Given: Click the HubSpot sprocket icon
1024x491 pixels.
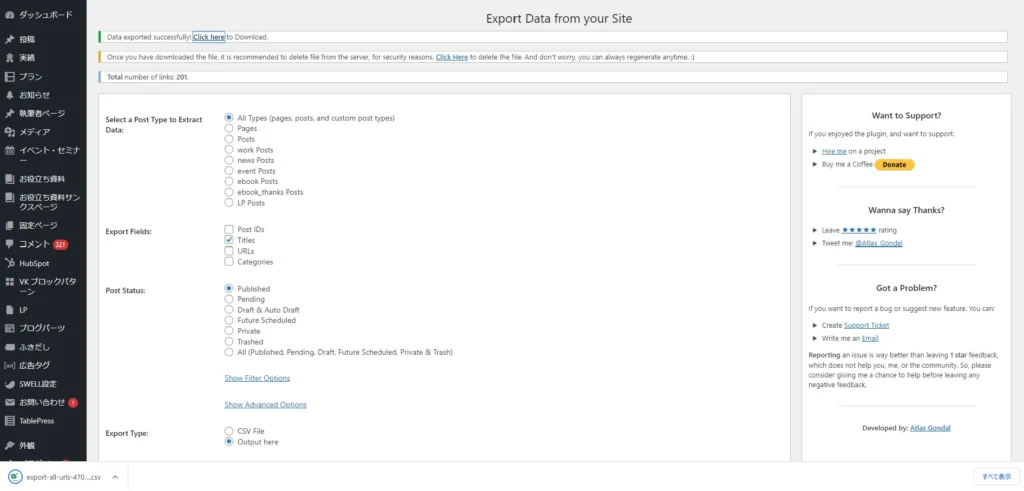Looking at the screenshot, I should (9, 263).
